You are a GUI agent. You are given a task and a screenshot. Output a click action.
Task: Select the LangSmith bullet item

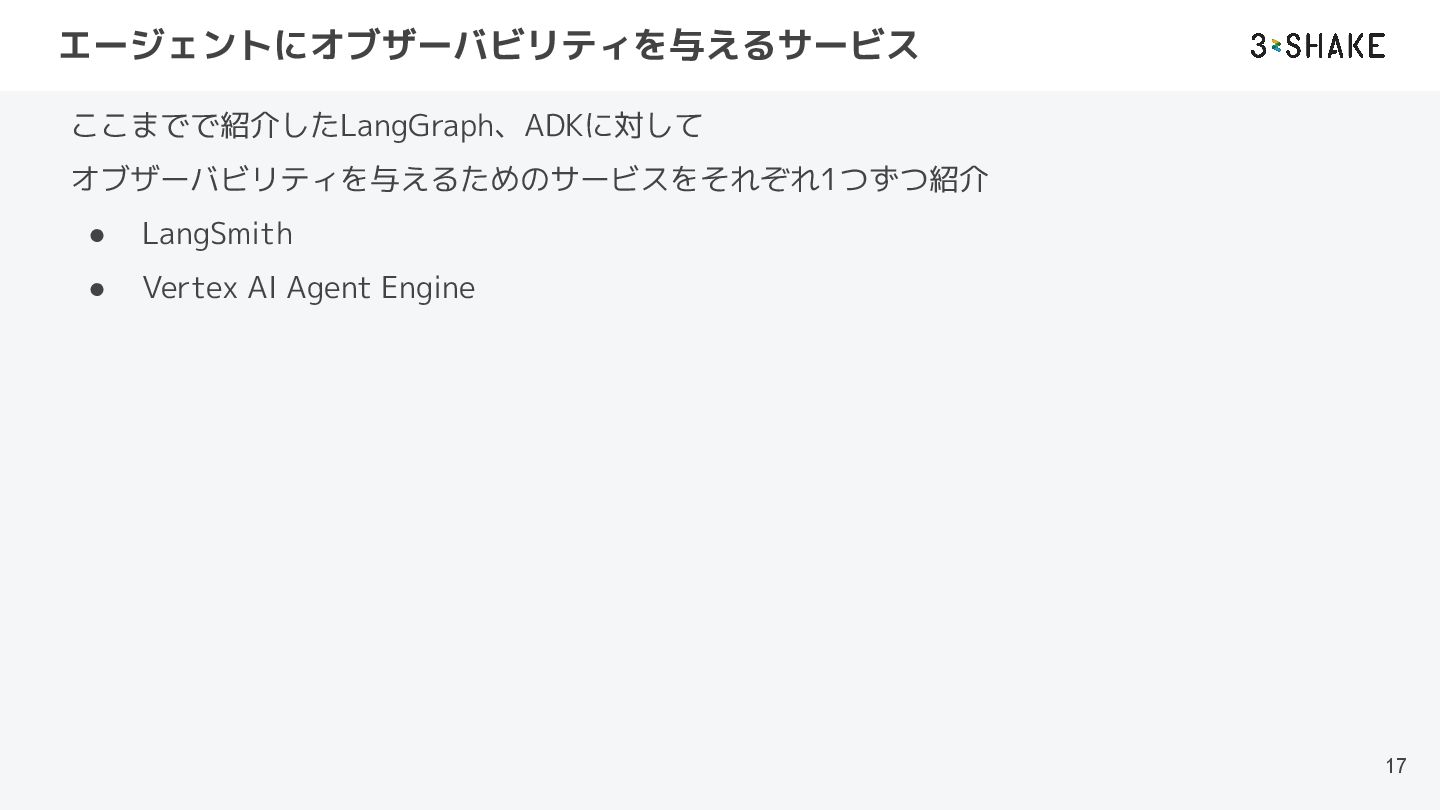click(217, 234)
